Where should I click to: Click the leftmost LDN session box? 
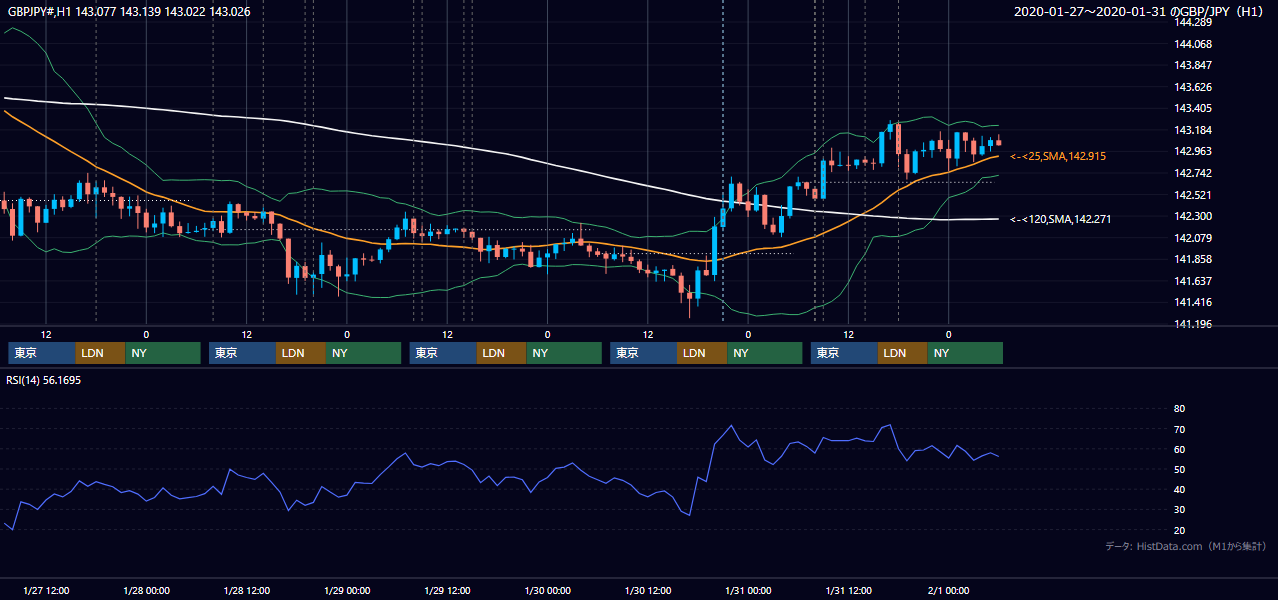[x=101, y=353]
